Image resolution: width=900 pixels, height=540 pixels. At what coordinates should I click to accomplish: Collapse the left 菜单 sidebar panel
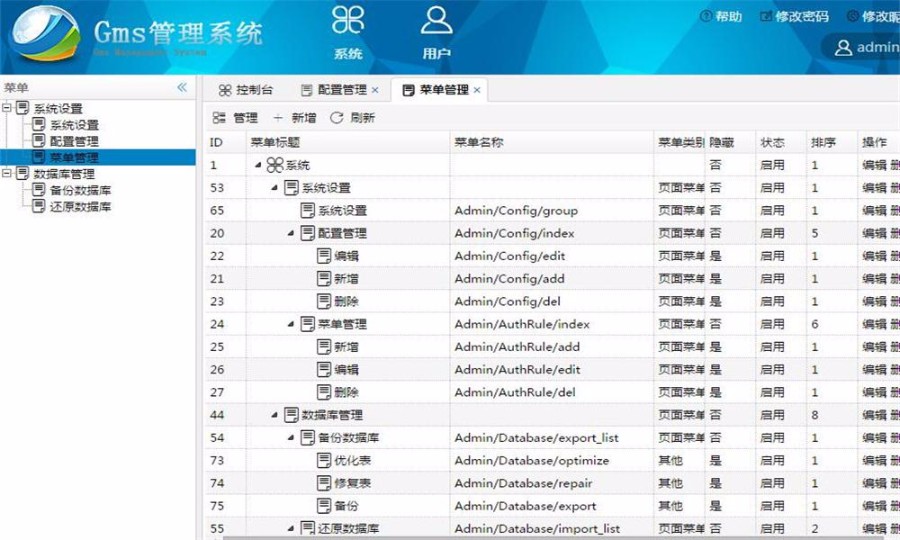[x=182, y=87]
